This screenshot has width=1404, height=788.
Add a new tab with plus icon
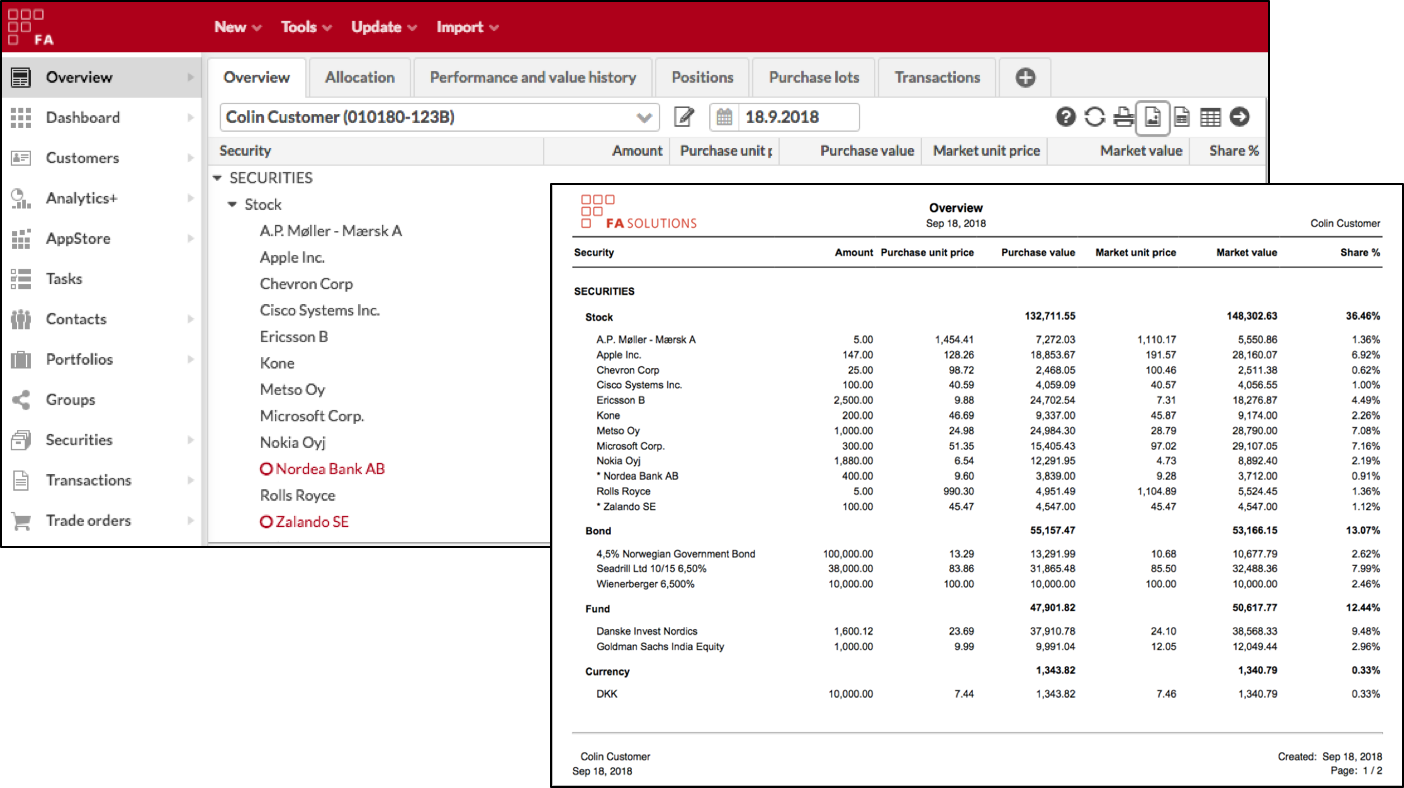coord(1025,77)
